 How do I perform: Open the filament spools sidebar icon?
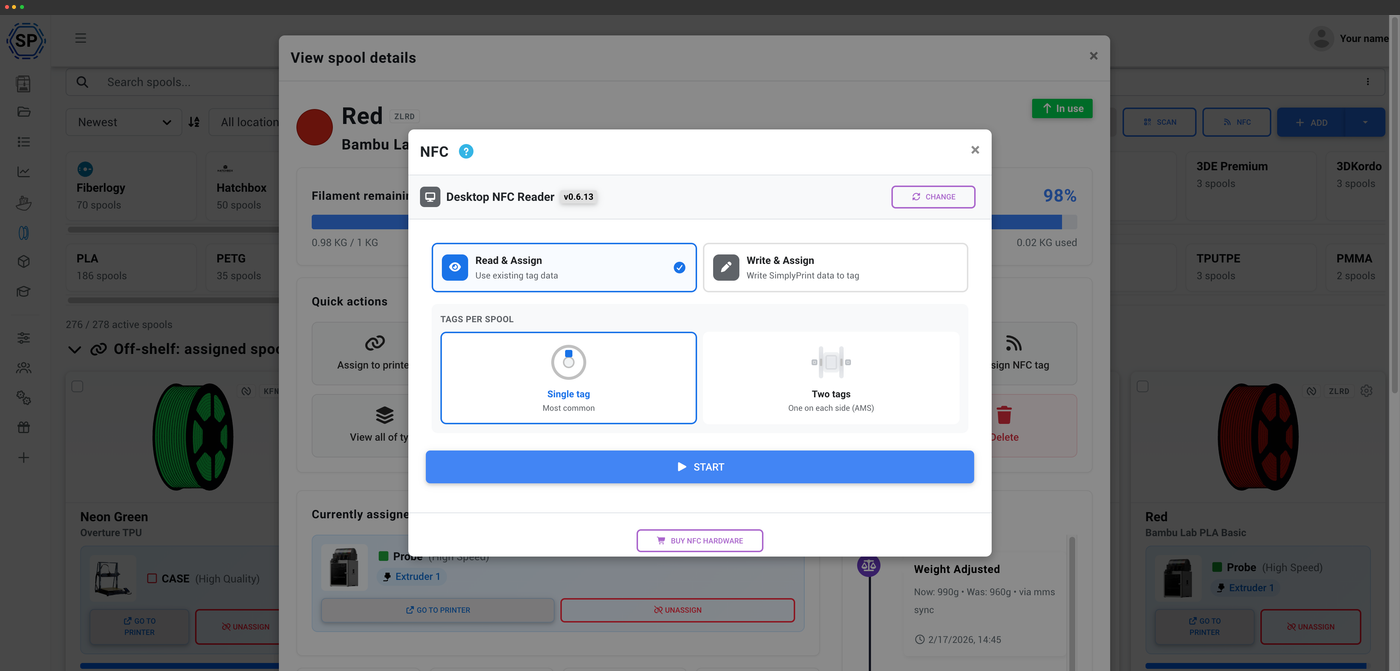point(24,232)
